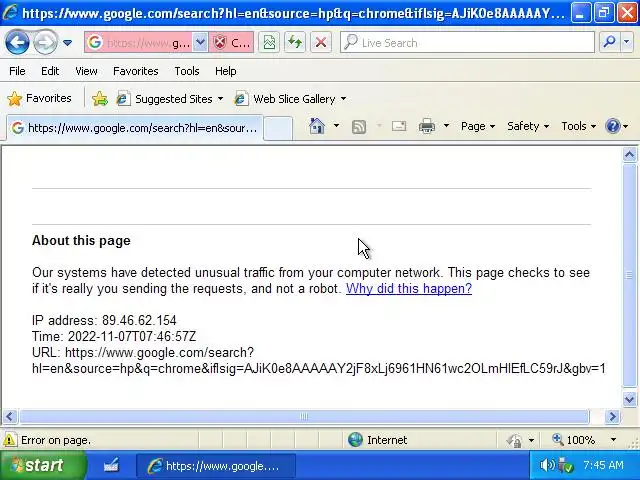Click the 'About this page' heading

(x=81, y=240)
